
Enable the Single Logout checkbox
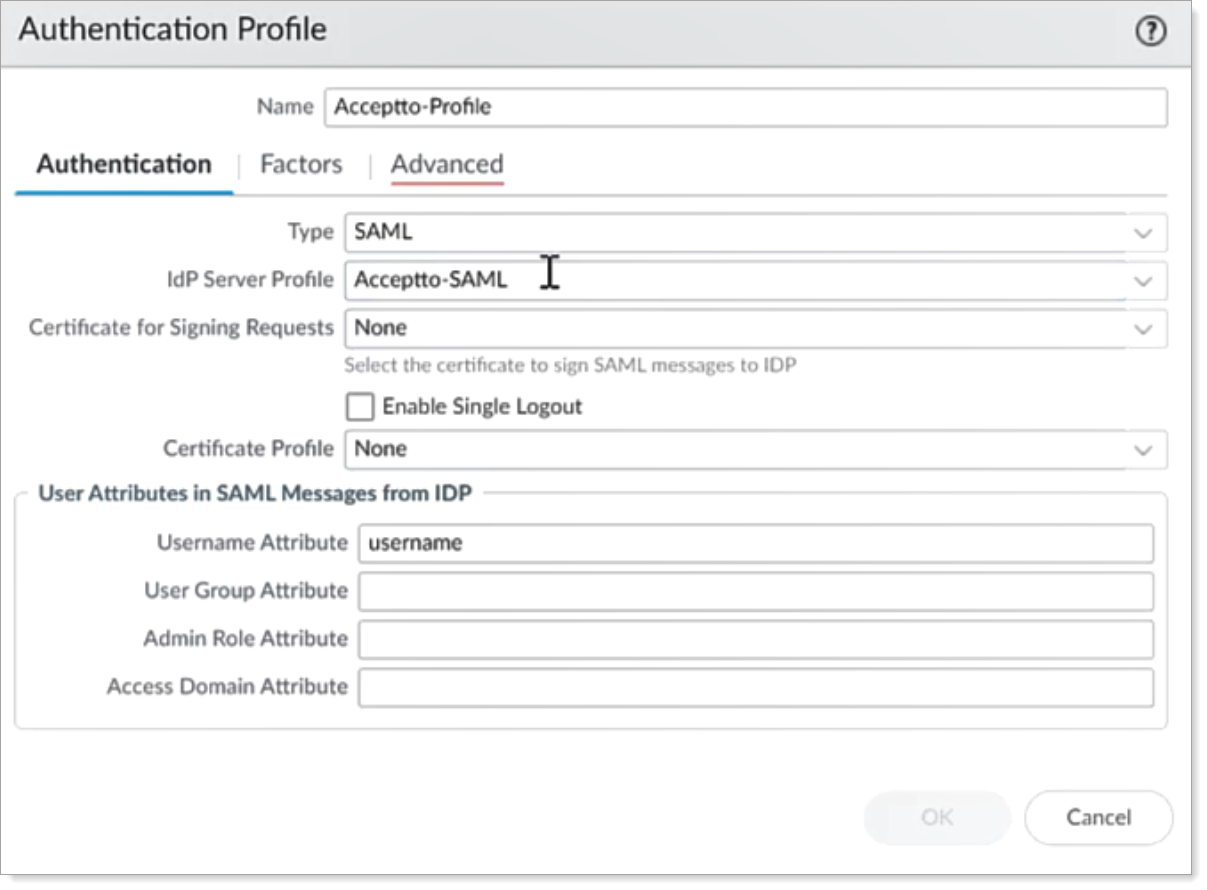[x=359, y=407]
